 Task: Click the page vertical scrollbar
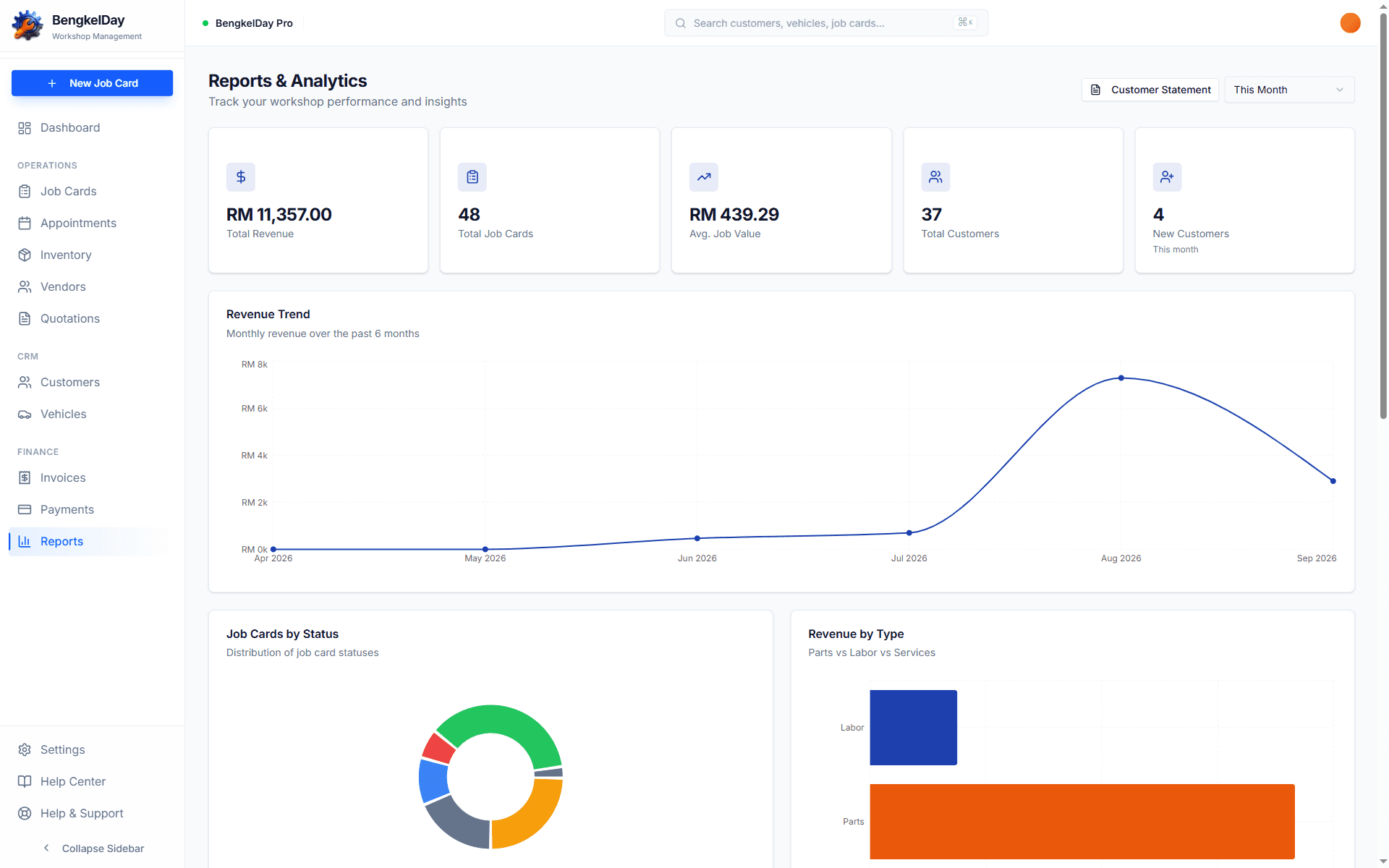1383,217
